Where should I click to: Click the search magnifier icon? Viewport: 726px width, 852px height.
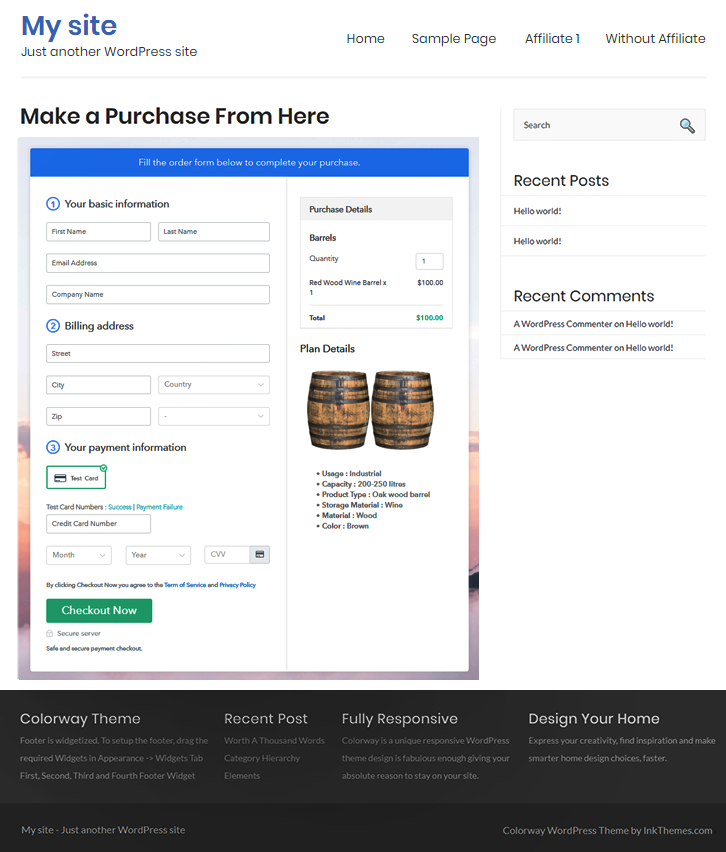pyautogui.click(x=687, y=125)
